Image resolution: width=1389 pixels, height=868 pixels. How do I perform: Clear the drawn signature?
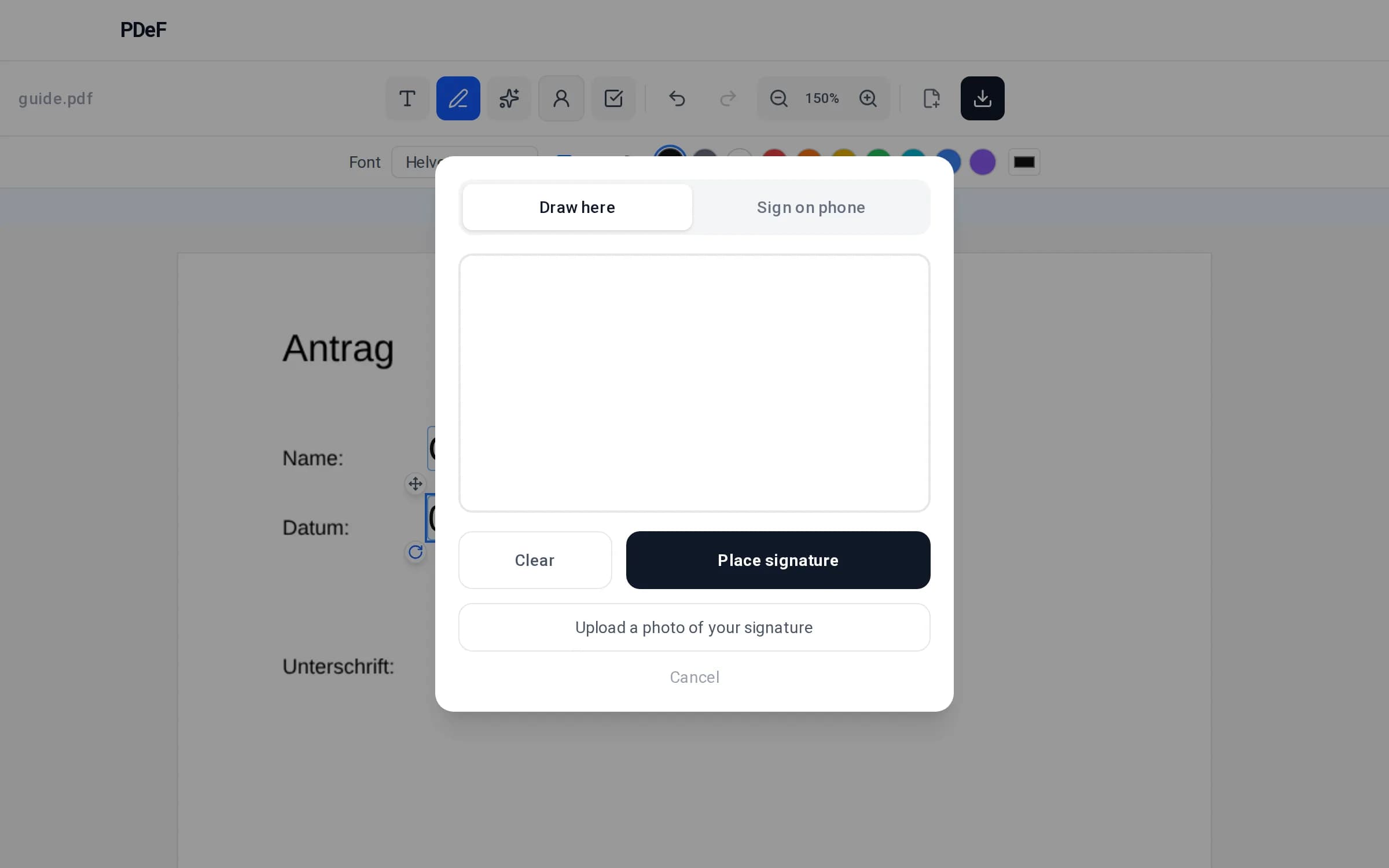[x=535, y=560]
